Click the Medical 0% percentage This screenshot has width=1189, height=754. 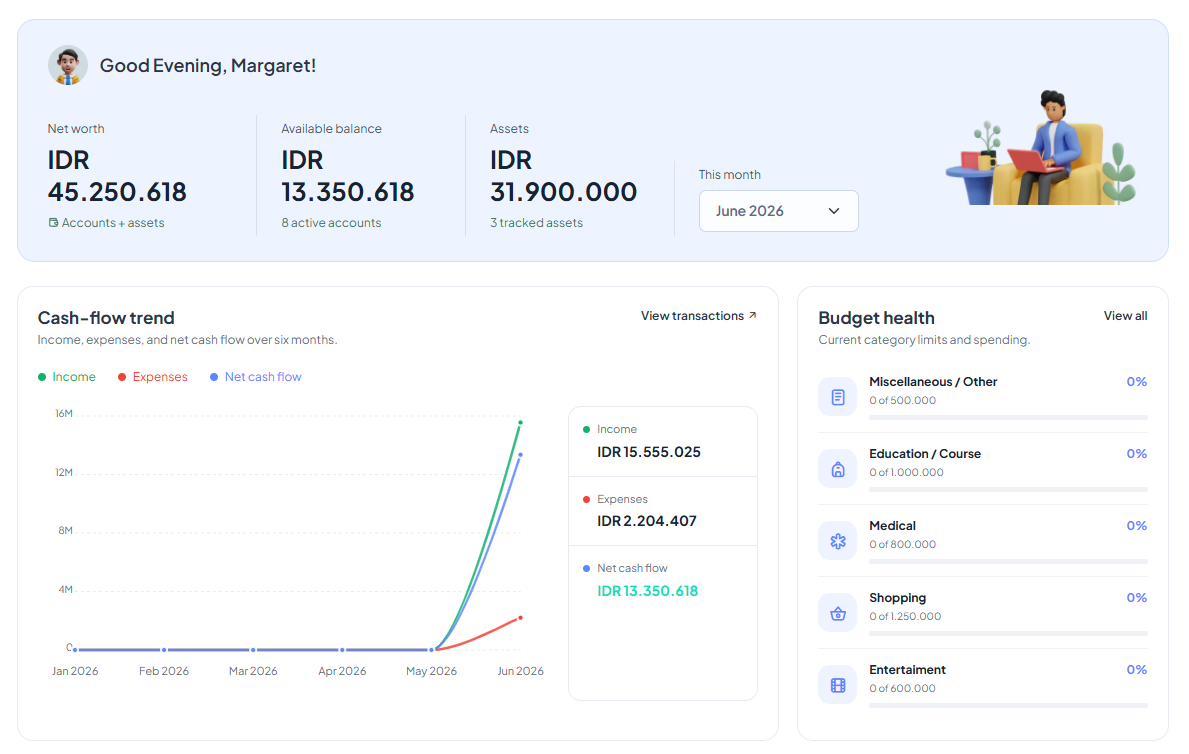click(x=1137, y=526)
